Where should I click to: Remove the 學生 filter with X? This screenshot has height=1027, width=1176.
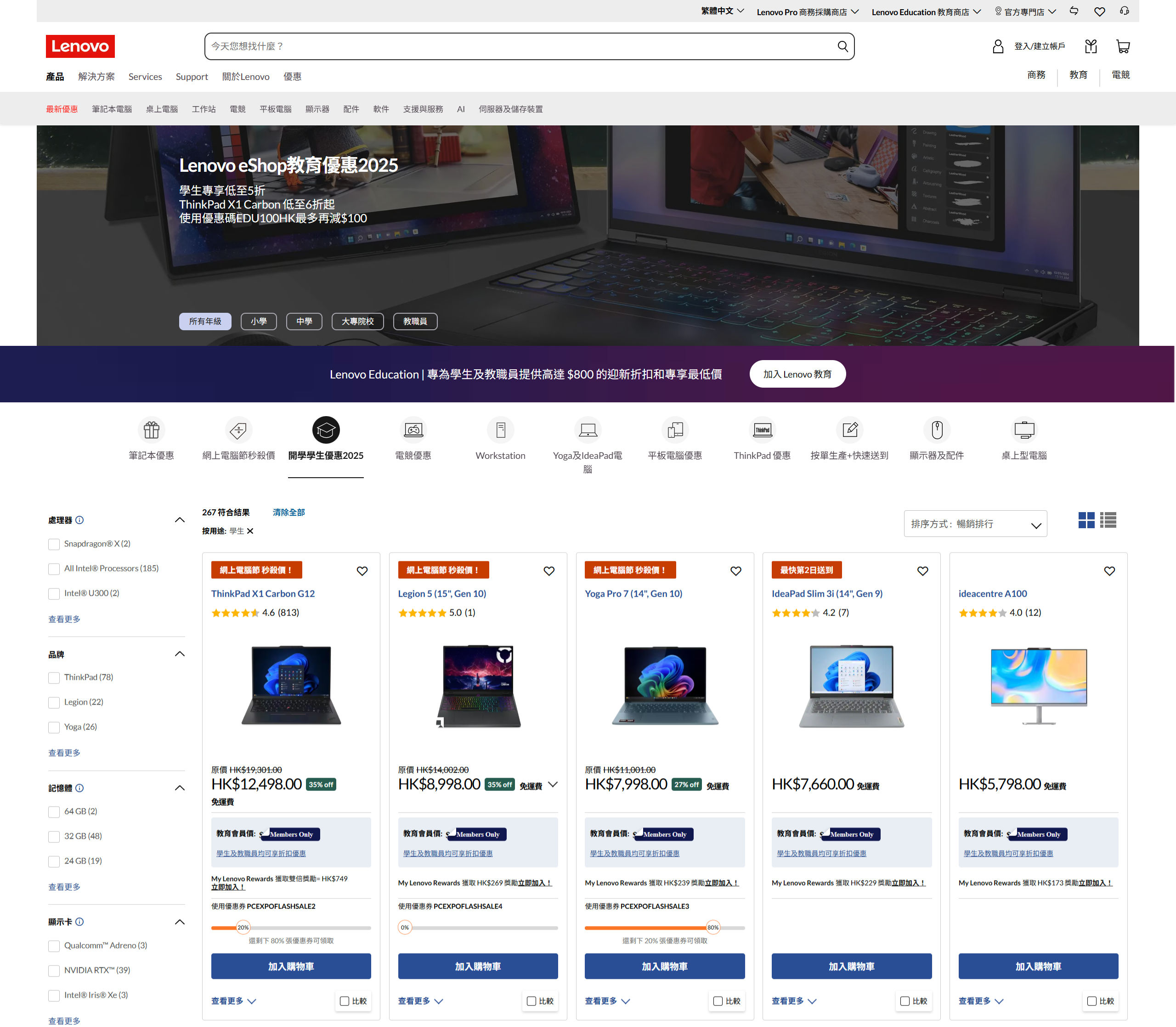coord(250,531)
